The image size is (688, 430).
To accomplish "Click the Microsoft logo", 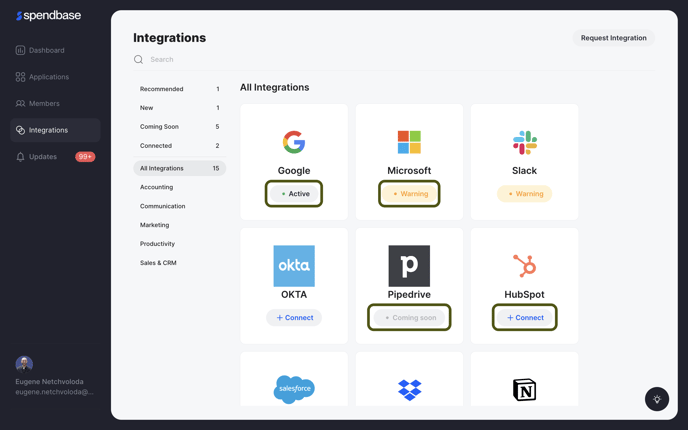I will click(409, 142).
